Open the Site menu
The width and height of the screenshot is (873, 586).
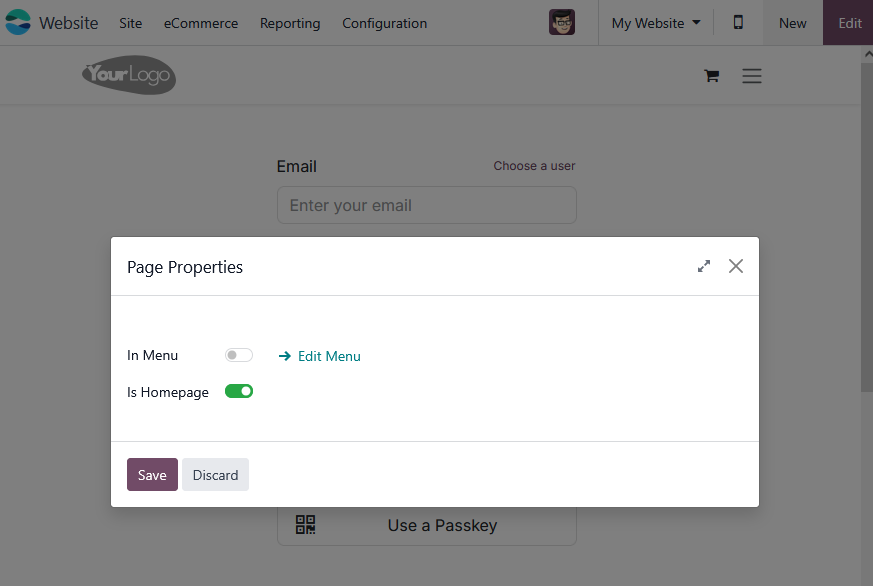pos(130,23)
